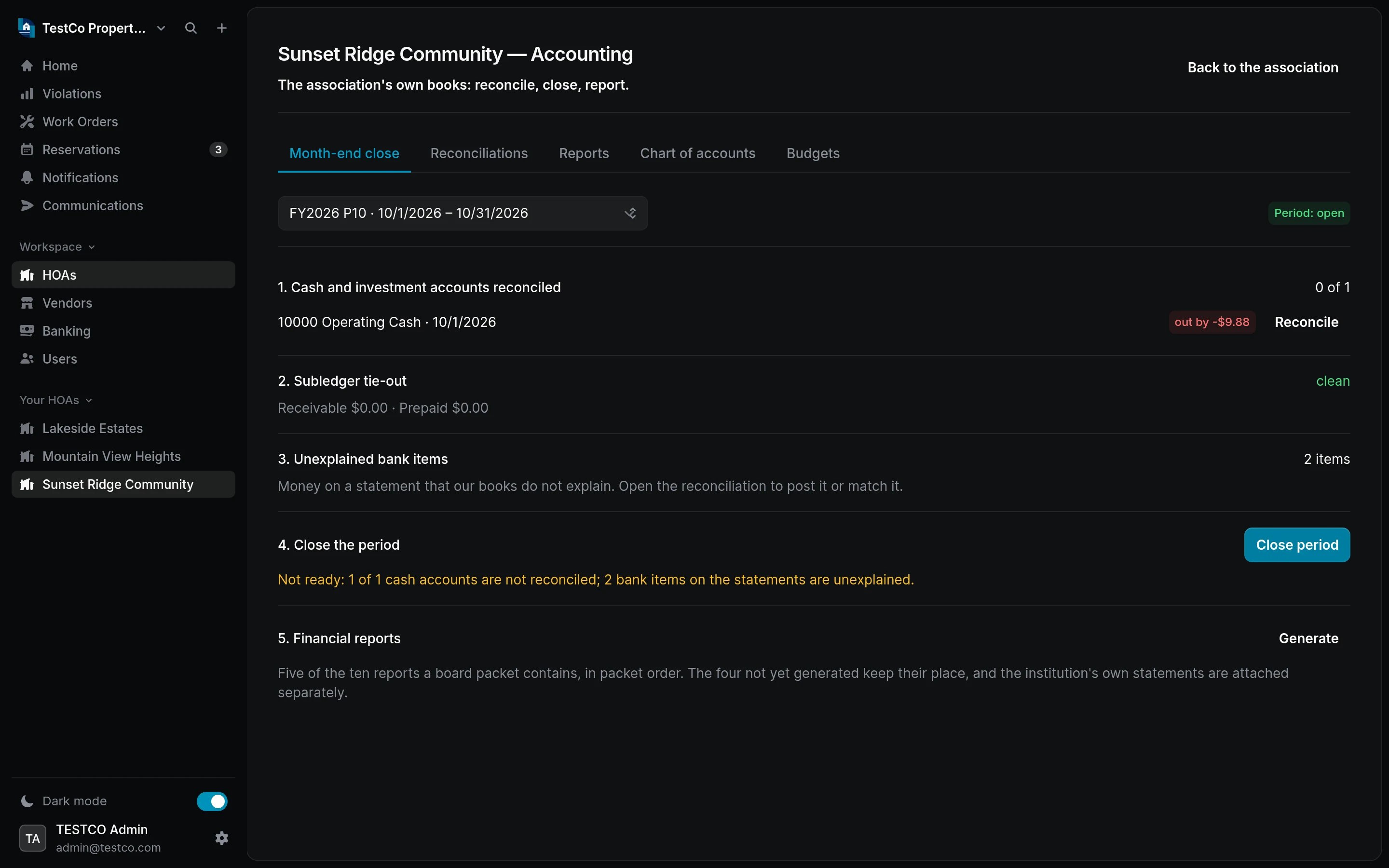Click the Dark mode moon icon

click(x=27, y=801)
